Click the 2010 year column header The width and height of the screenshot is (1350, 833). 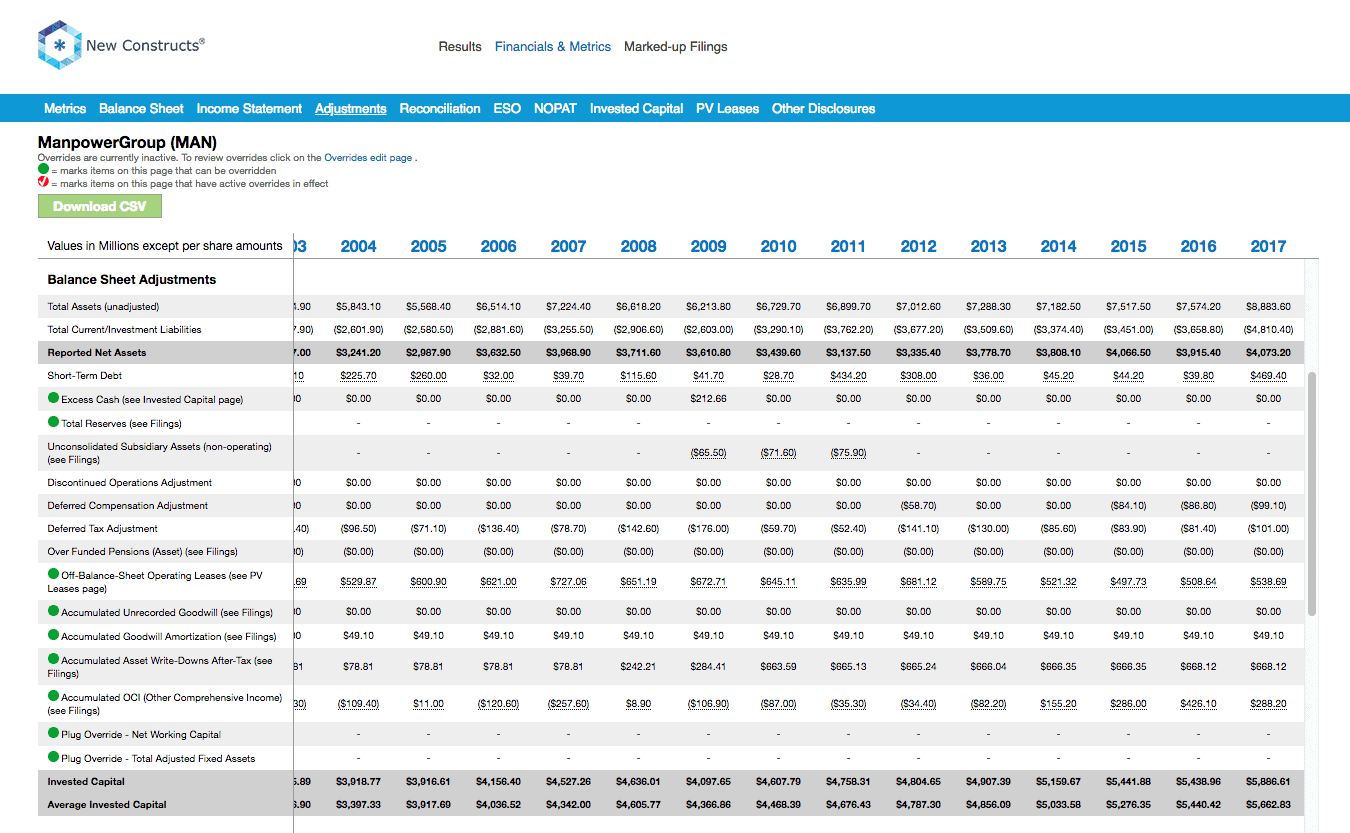[x=778, y=246]
